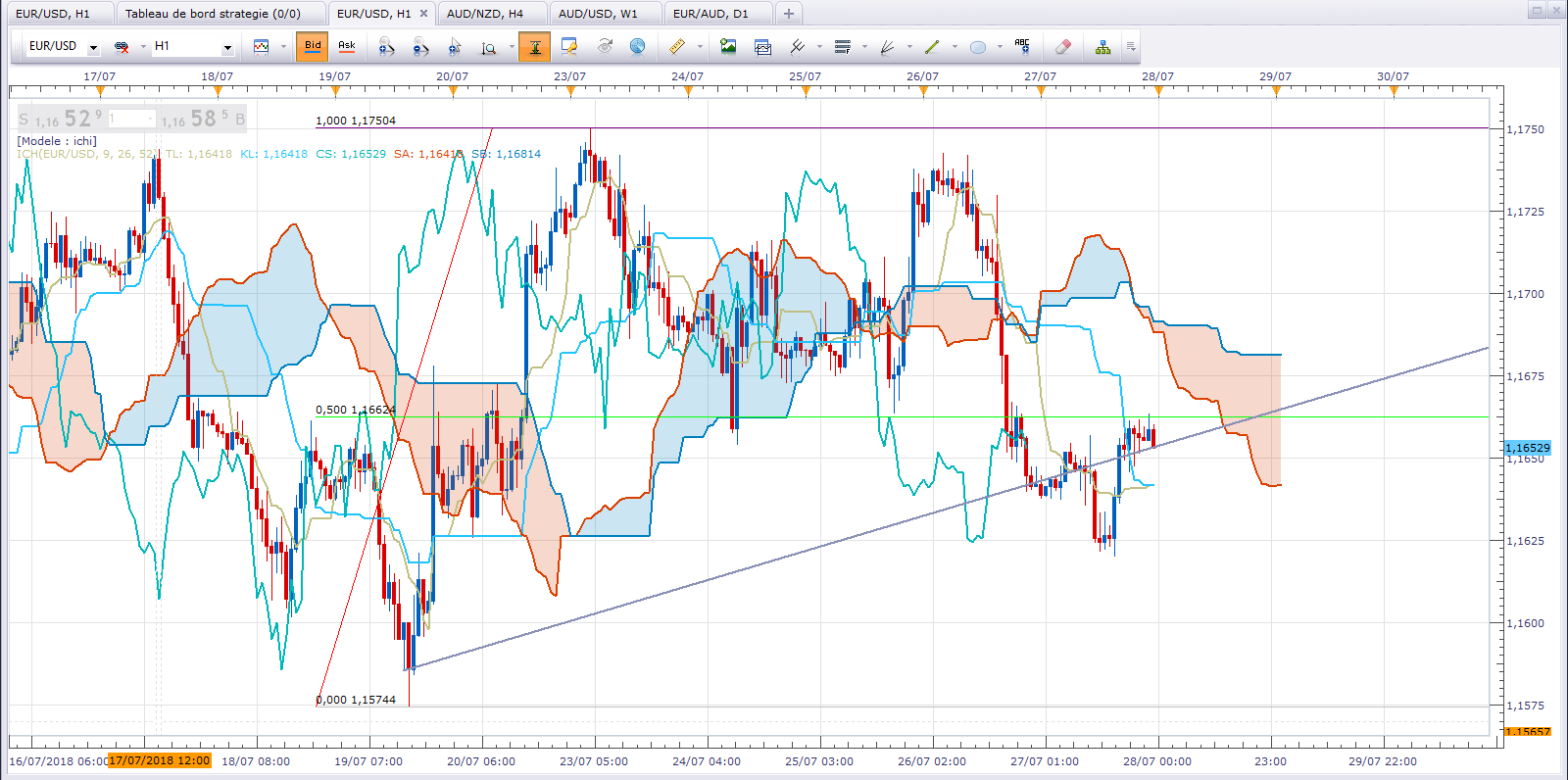Click the zoom out magnifier icon
Image resolution: width=1568 pixels, height=780 pixels.
tap(420, 46)
